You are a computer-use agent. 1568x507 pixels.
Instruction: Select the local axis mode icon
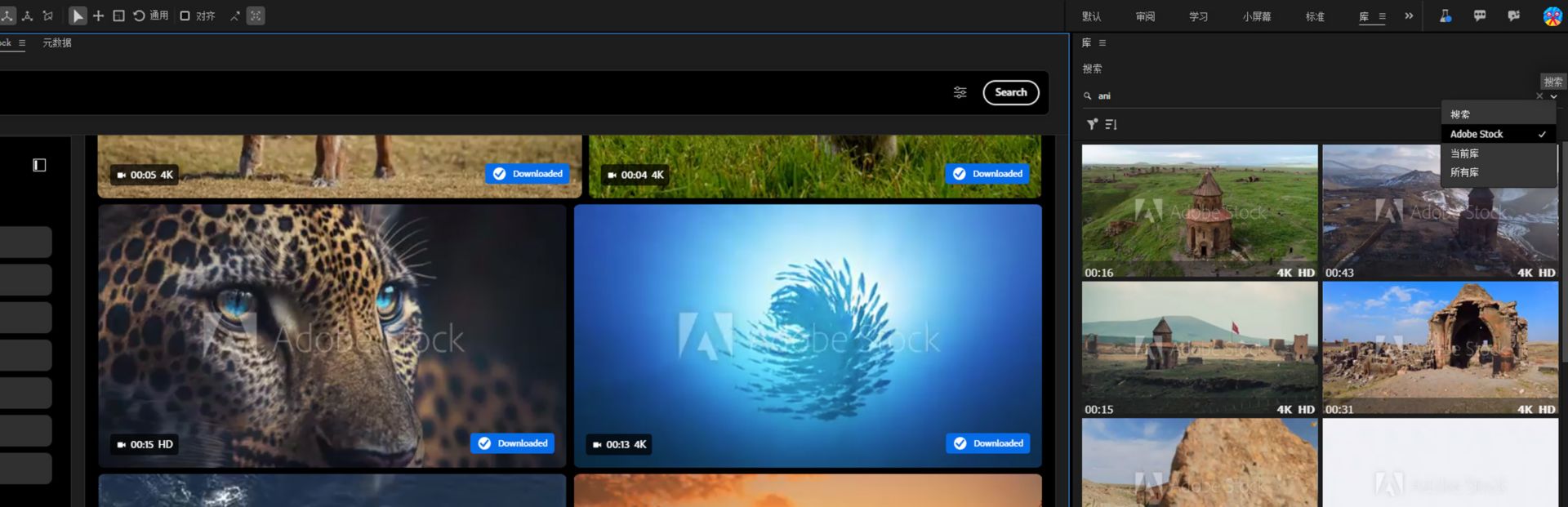(7, 16)
